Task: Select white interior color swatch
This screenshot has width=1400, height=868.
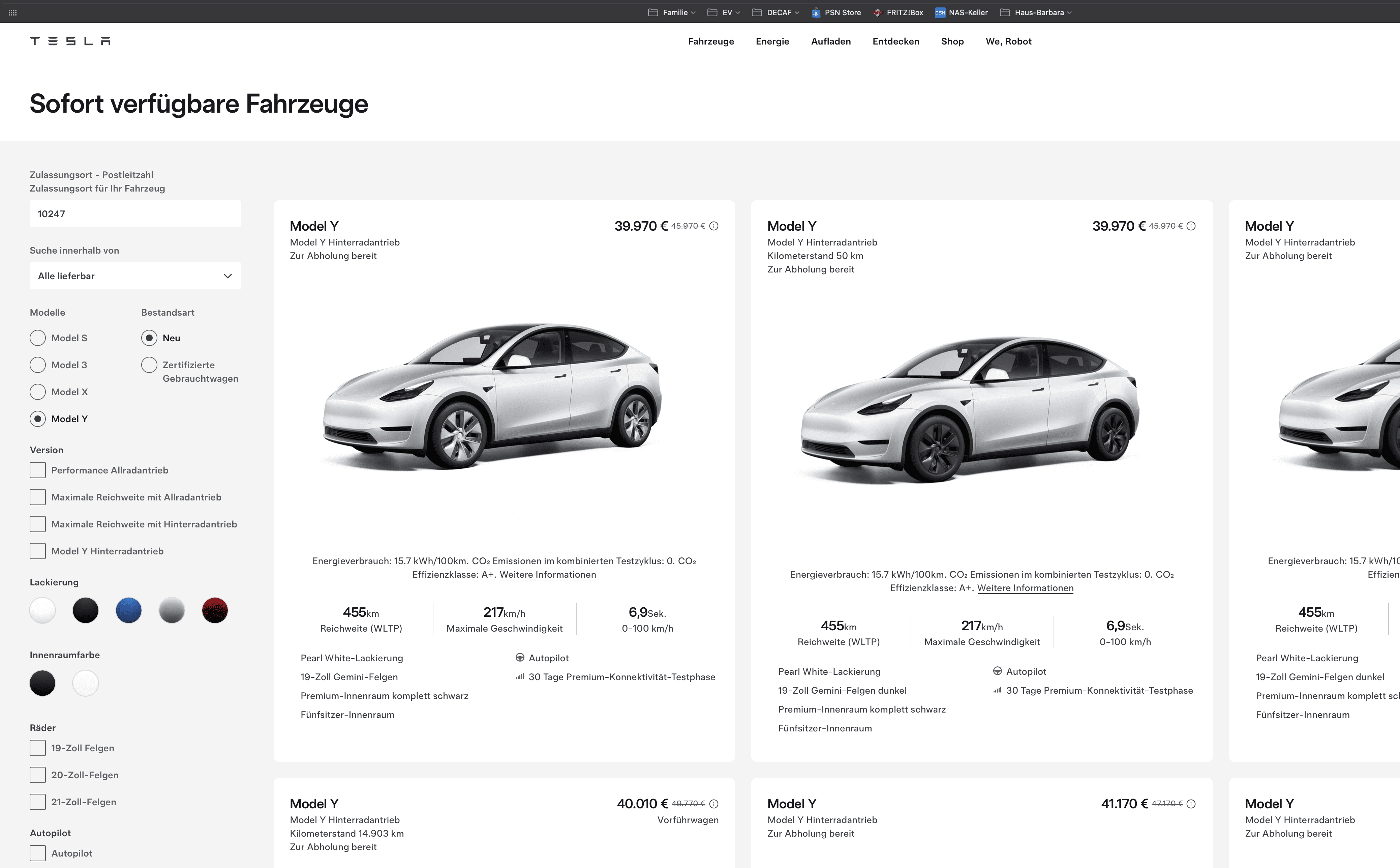Action: 86,683
